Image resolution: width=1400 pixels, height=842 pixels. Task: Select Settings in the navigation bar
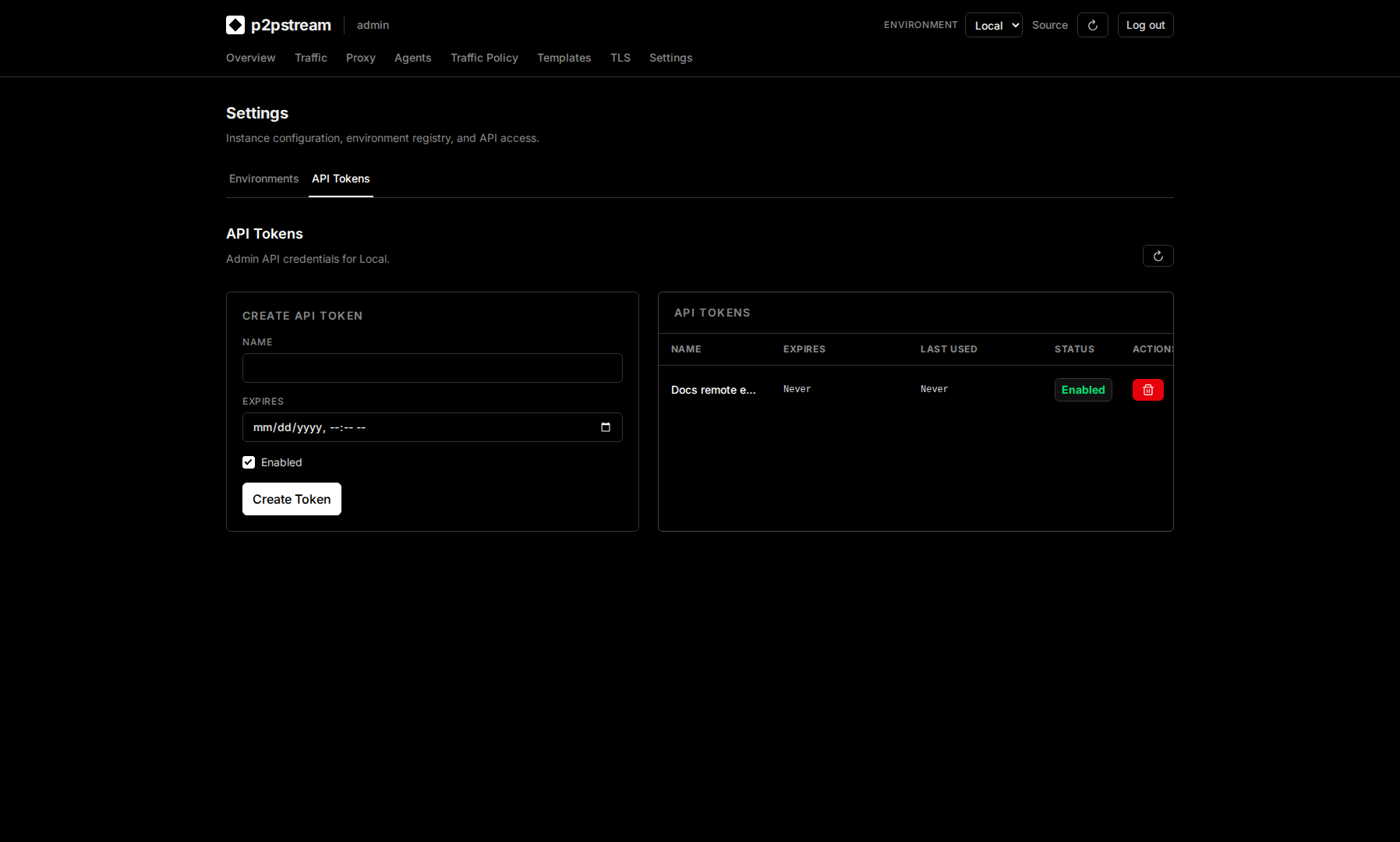670,58
